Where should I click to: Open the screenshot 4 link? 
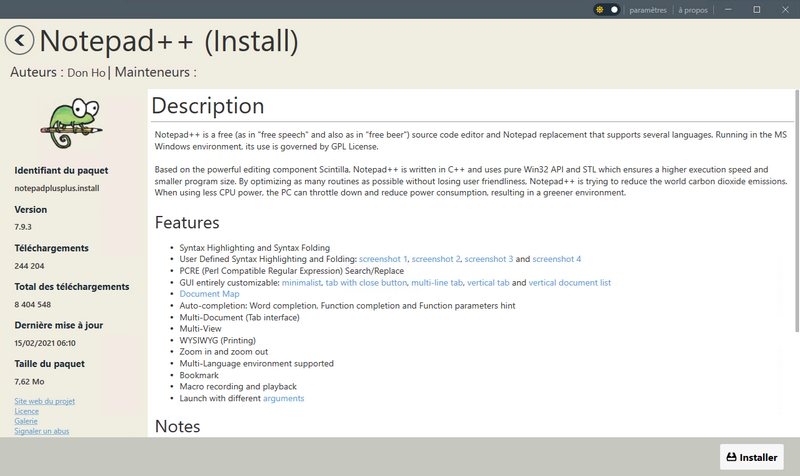[x=557, y=259]
